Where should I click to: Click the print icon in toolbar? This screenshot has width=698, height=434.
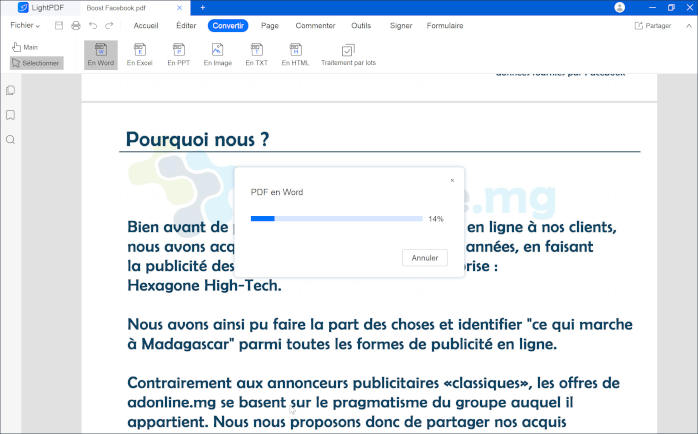[76, 25]
